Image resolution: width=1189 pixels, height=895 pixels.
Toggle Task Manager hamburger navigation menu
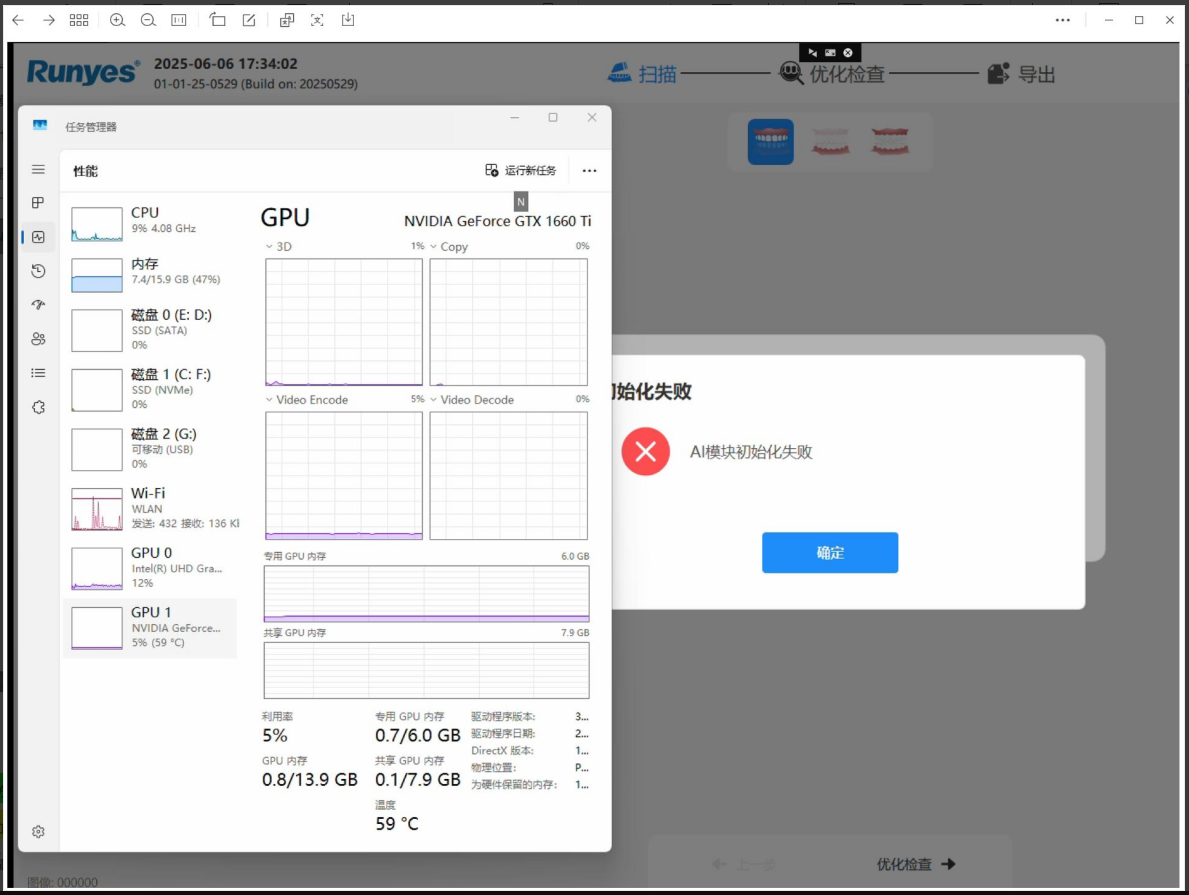coord(38,169)
